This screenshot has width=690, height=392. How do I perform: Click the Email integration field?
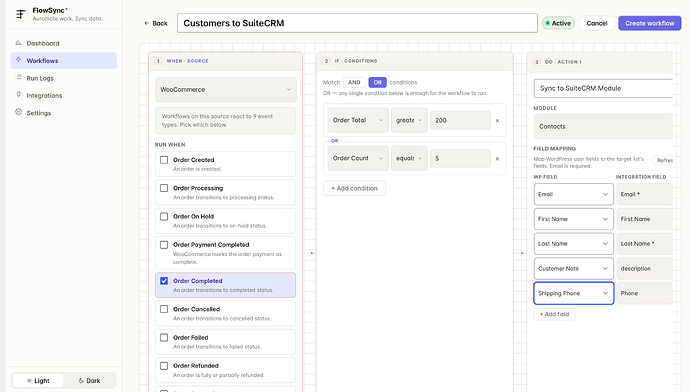pos(645,194)
